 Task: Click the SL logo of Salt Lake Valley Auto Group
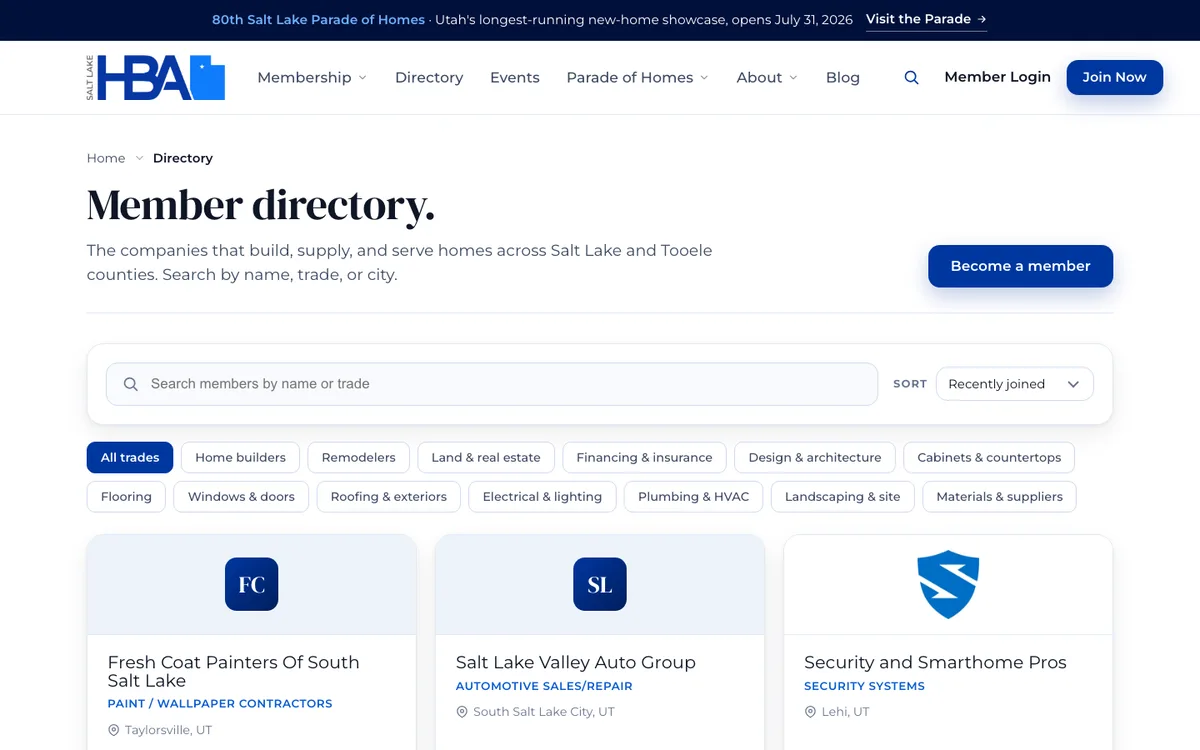click(599, 584)
